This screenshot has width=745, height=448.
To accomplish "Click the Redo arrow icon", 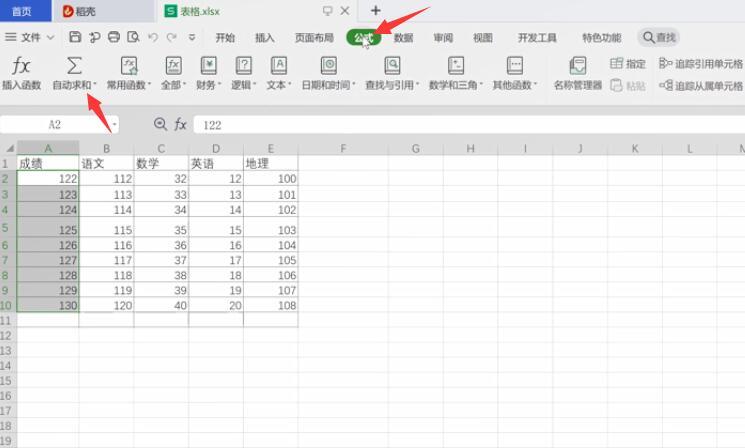I will tap(172, 37).
